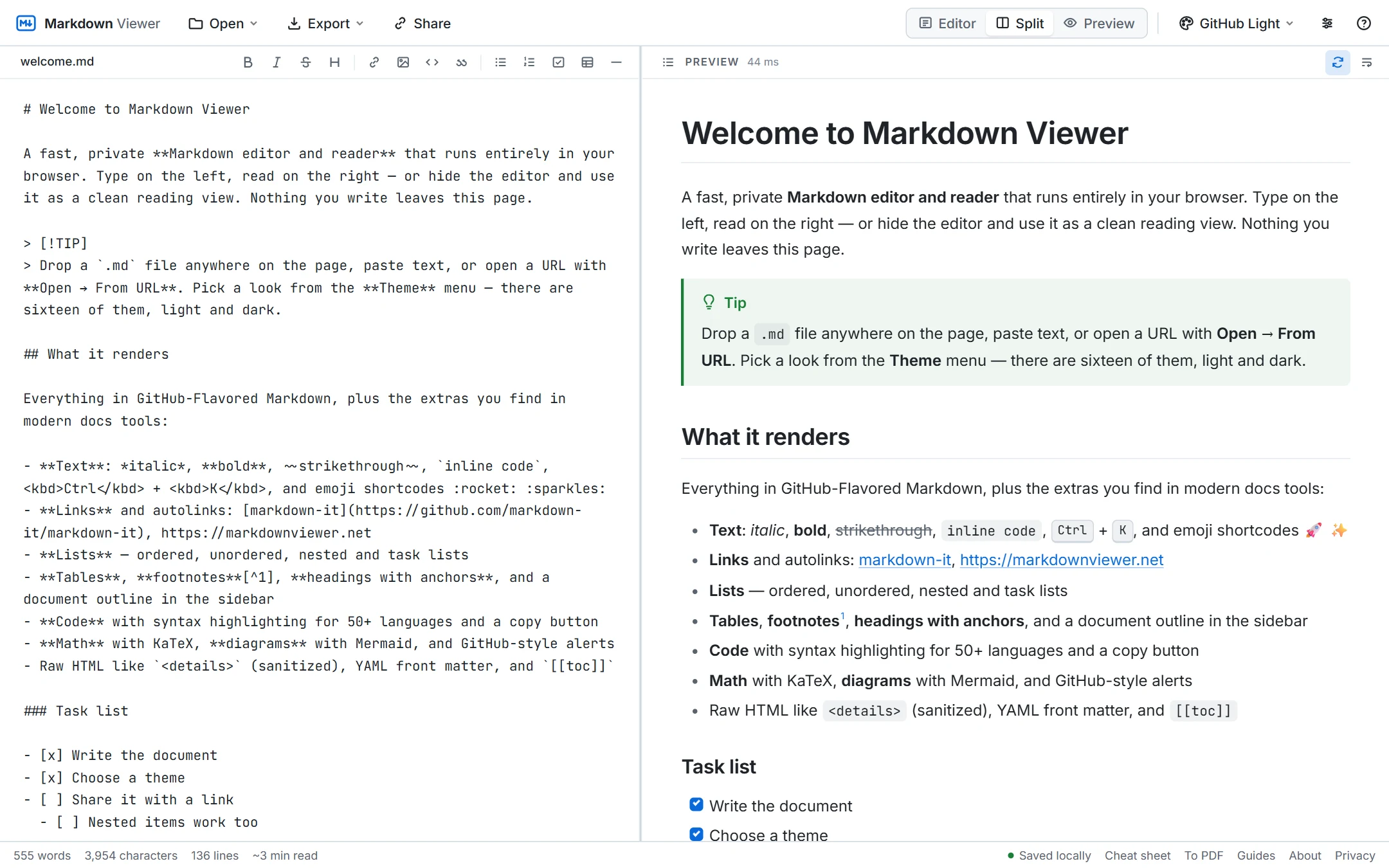Open the markdown-it link in preview

(x=905, y=560)
